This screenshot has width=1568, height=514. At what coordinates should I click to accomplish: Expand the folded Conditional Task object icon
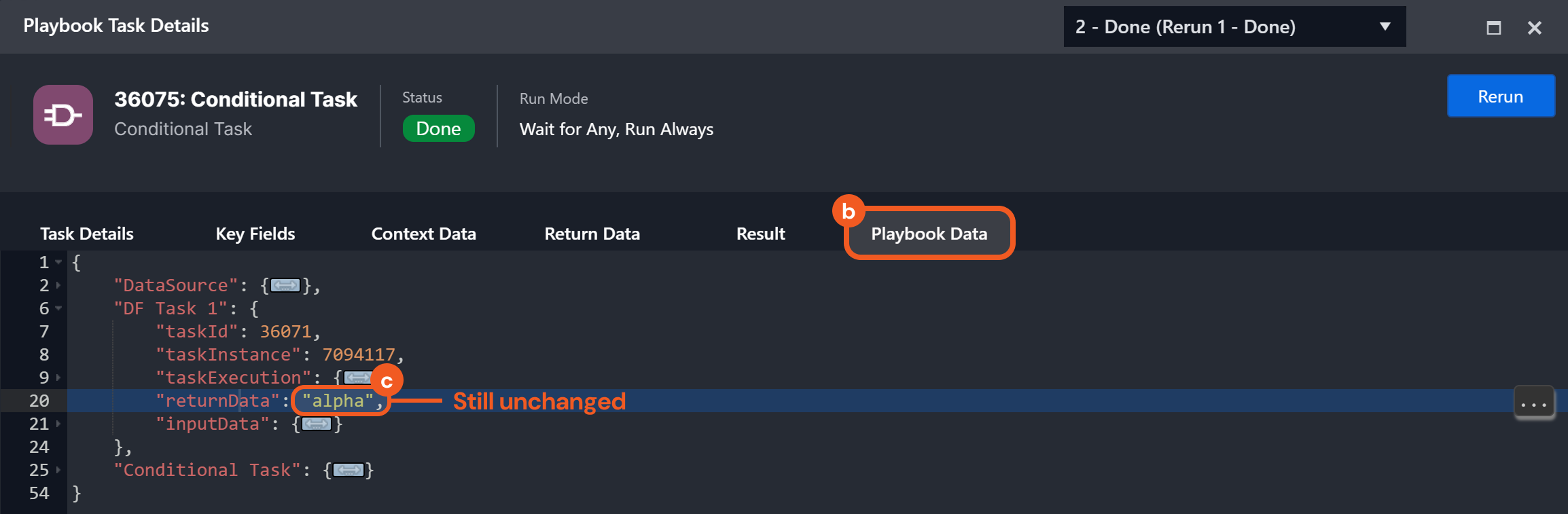[x=349, y=471]
